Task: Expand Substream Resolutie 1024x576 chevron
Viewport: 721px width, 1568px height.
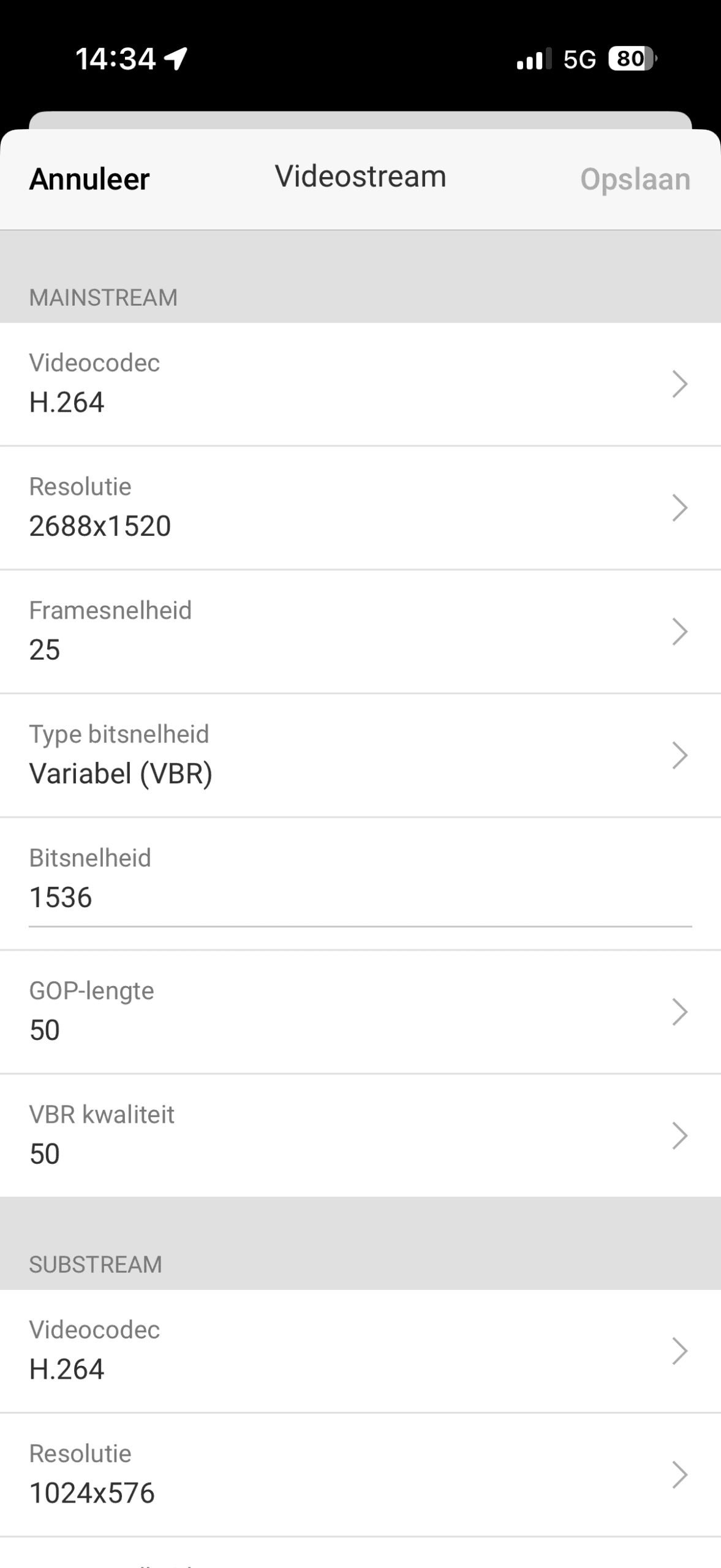Action: tap(679, 1475)
